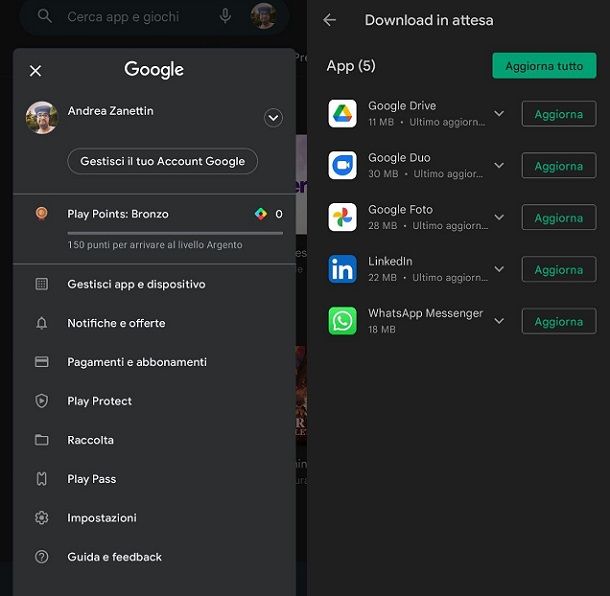Tap the microphone voice search icon
The height and width of the screenshot is (596, 610).
[x=225, y=16]
